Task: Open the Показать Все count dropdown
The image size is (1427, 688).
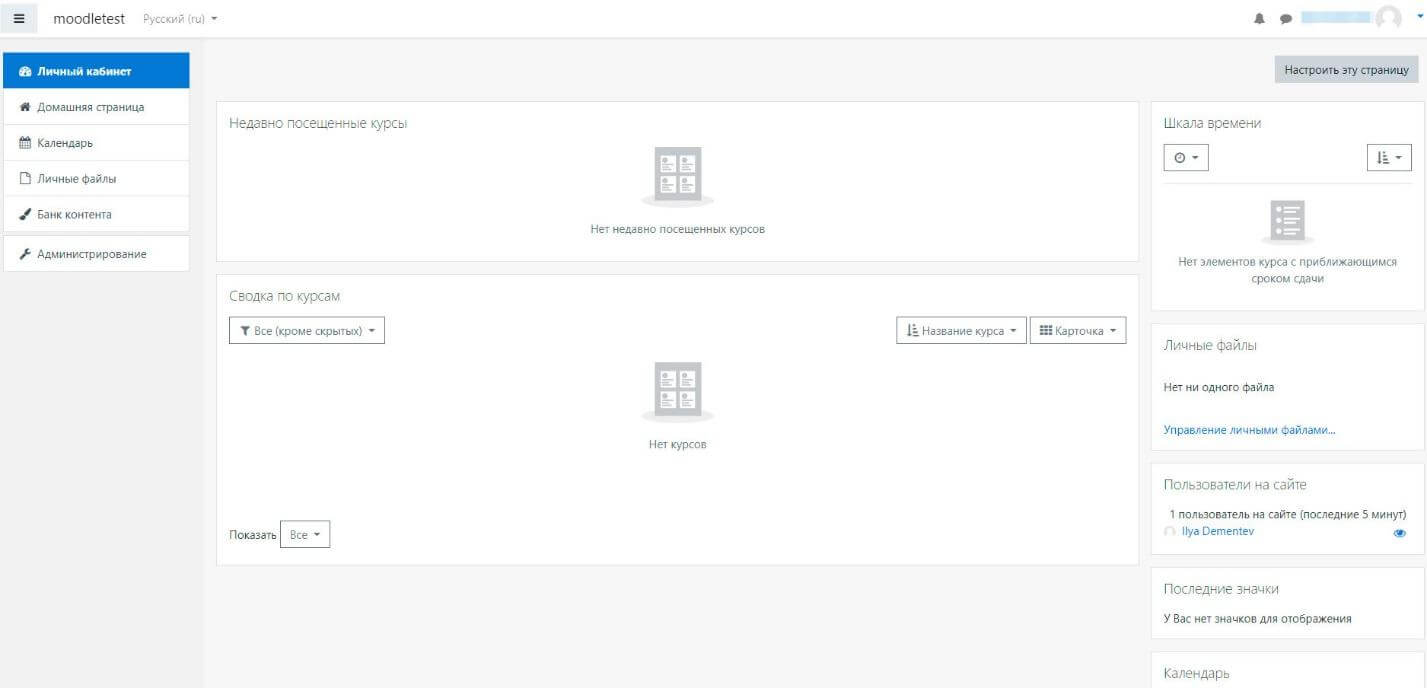Action: pos(305,535)
